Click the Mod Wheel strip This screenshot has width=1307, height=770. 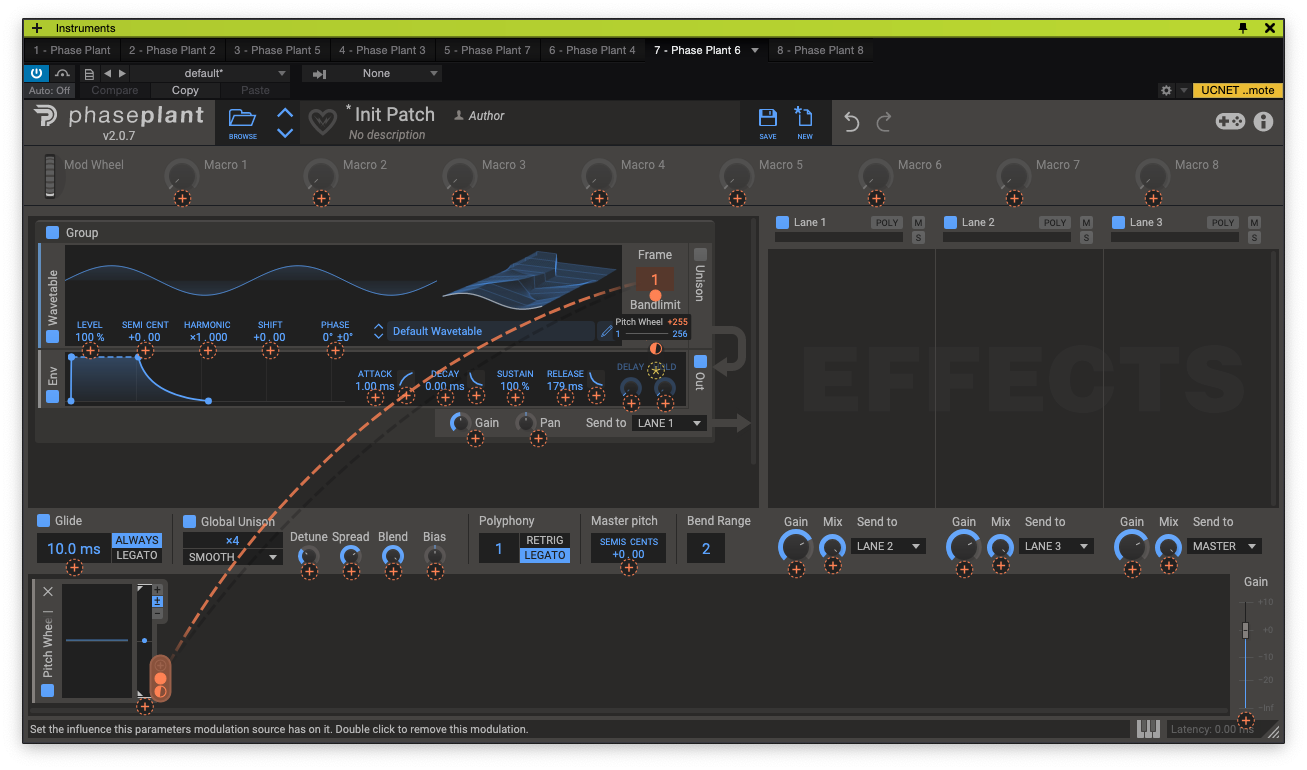[x=50, y=175]
